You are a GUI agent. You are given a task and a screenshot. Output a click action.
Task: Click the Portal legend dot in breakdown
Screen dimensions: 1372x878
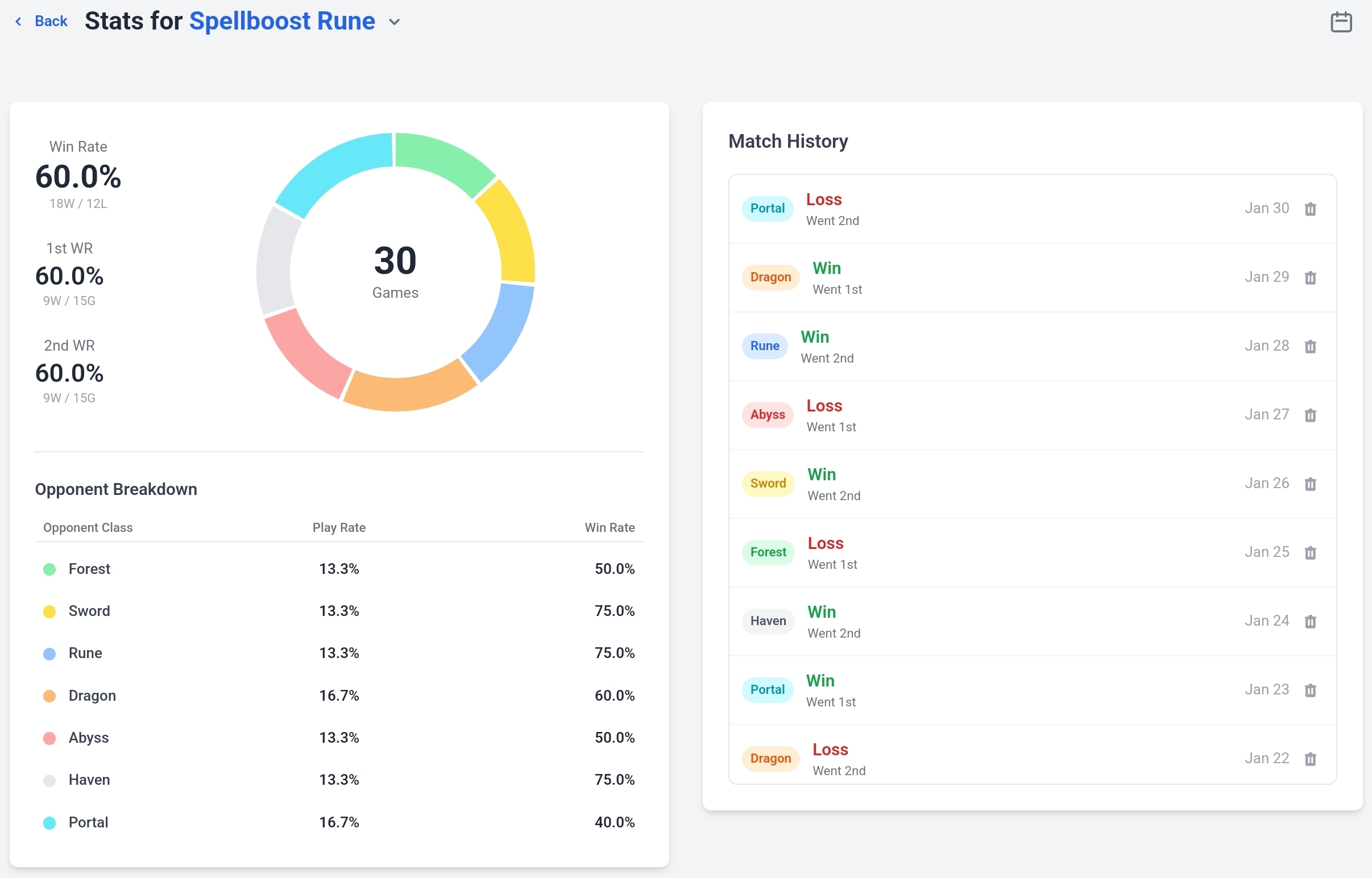pyautogui.click(x=49, y=822)
